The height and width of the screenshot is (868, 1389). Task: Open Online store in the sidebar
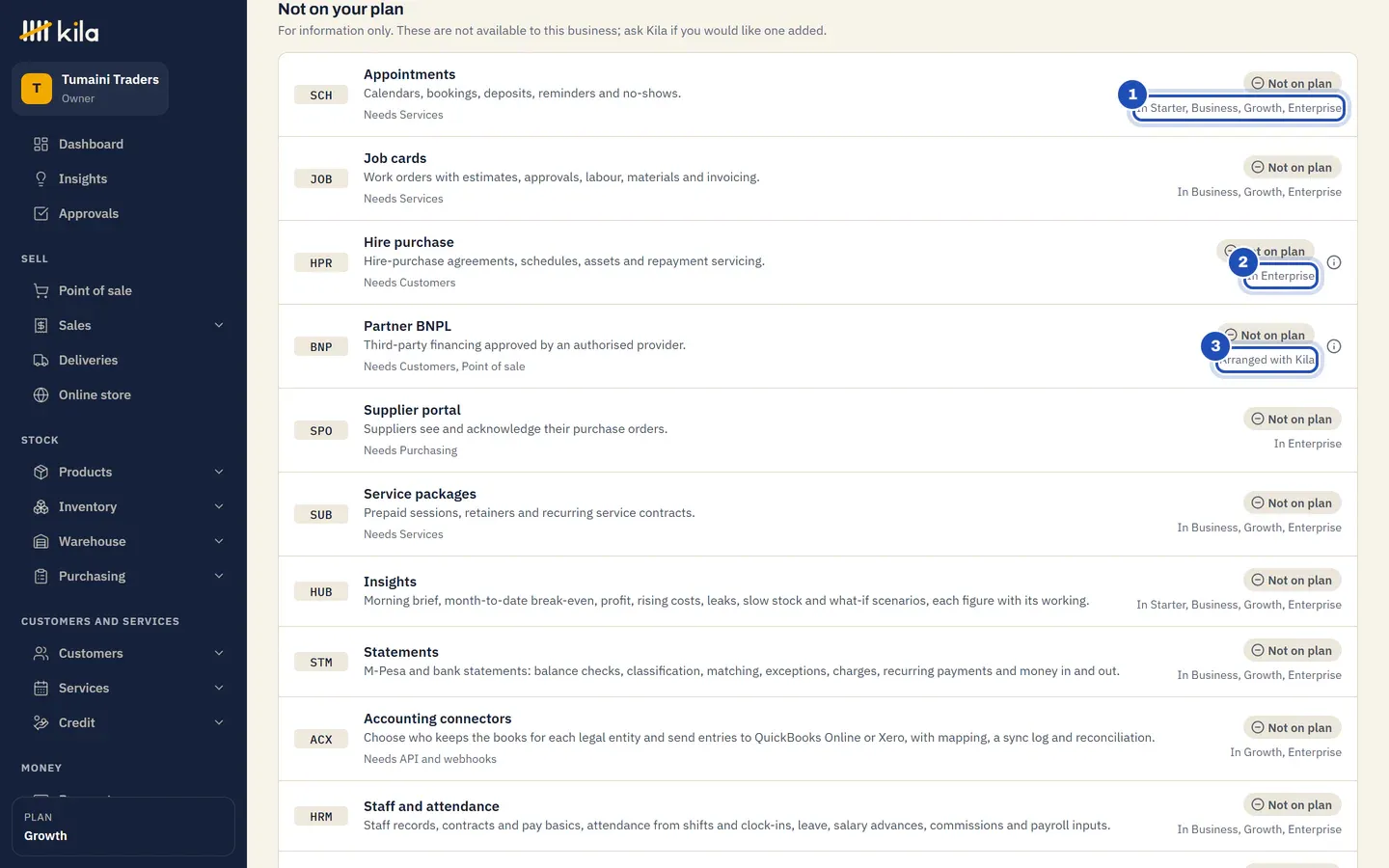coord(123,395)
